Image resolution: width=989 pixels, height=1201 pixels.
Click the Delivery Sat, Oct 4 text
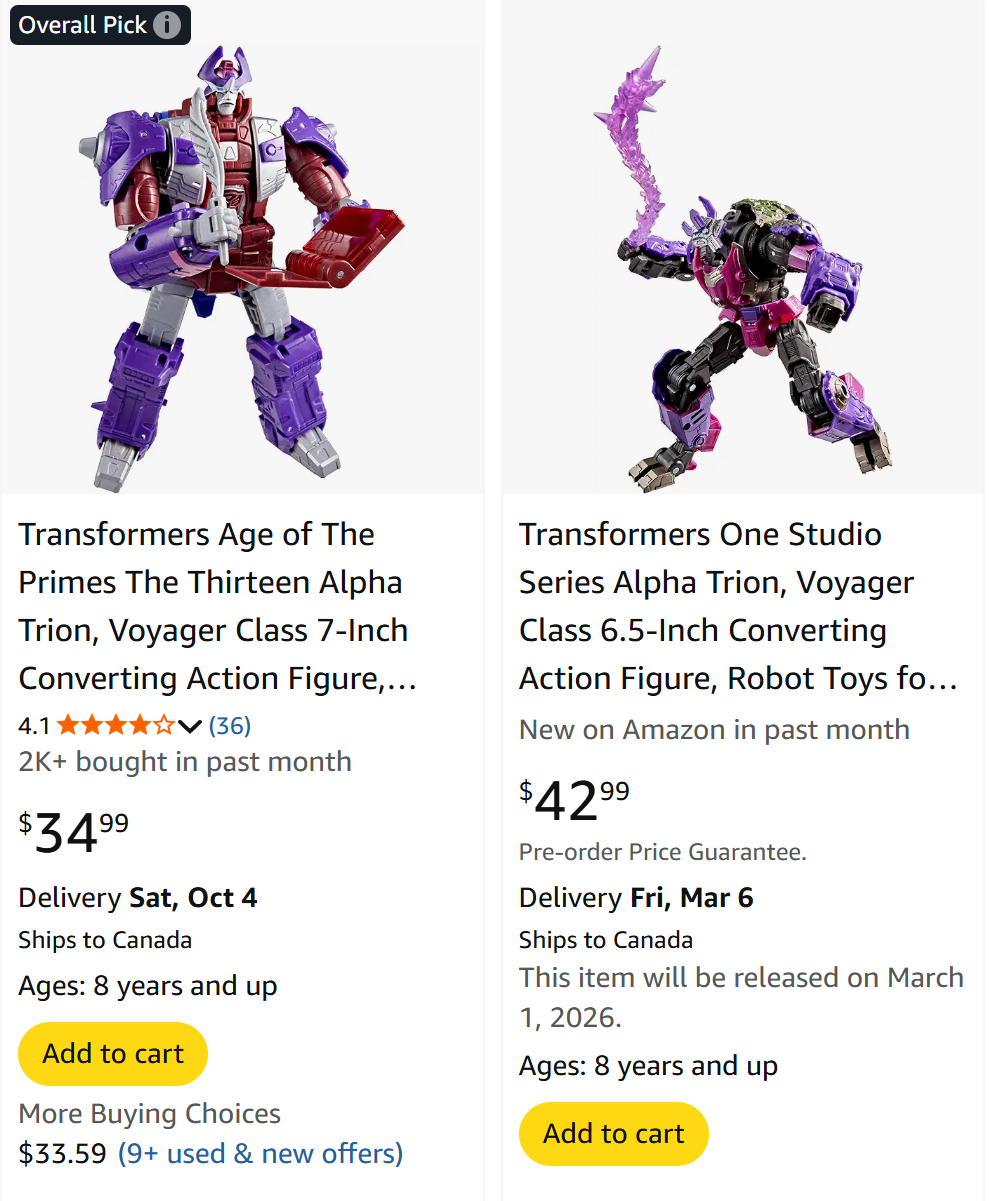(138, 897)
